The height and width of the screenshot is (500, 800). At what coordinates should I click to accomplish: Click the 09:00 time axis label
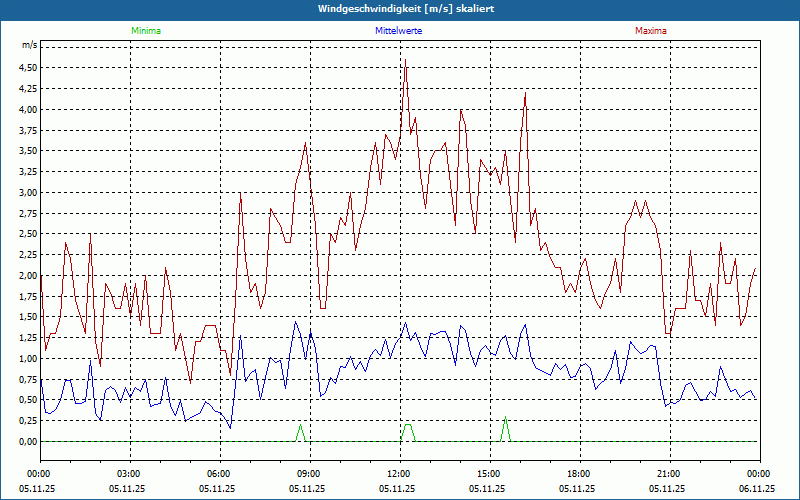pos(310,474)
